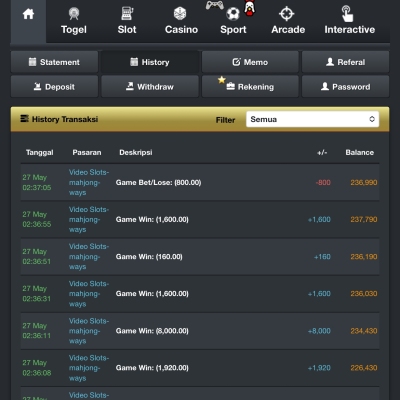This screenshot has height=400, width=400.
Task: Open the Interactive touch icon
Action: [347, 14]
